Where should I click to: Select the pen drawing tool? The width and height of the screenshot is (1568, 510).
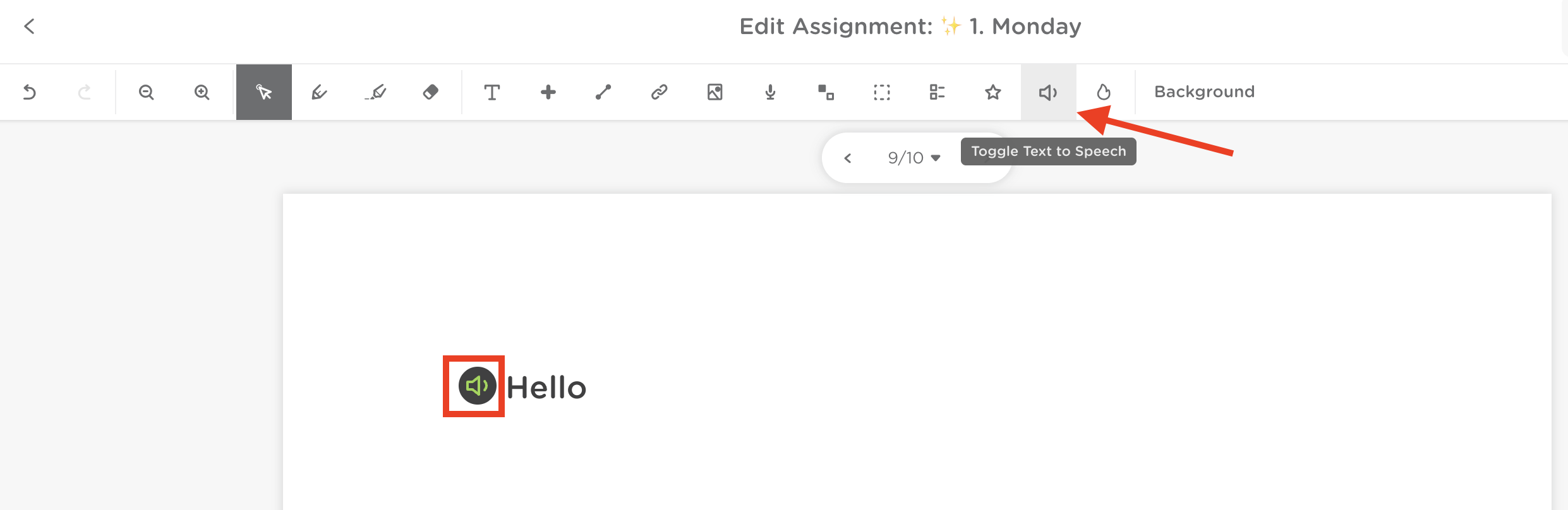[319, 92]
